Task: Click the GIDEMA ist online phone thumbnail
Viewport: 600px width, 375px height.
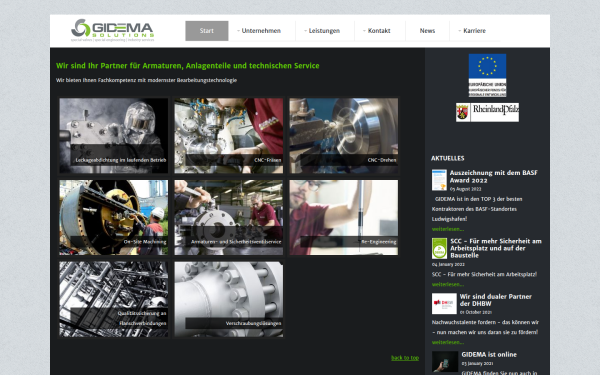Action: pyautogui.click(x=445, y=361)
